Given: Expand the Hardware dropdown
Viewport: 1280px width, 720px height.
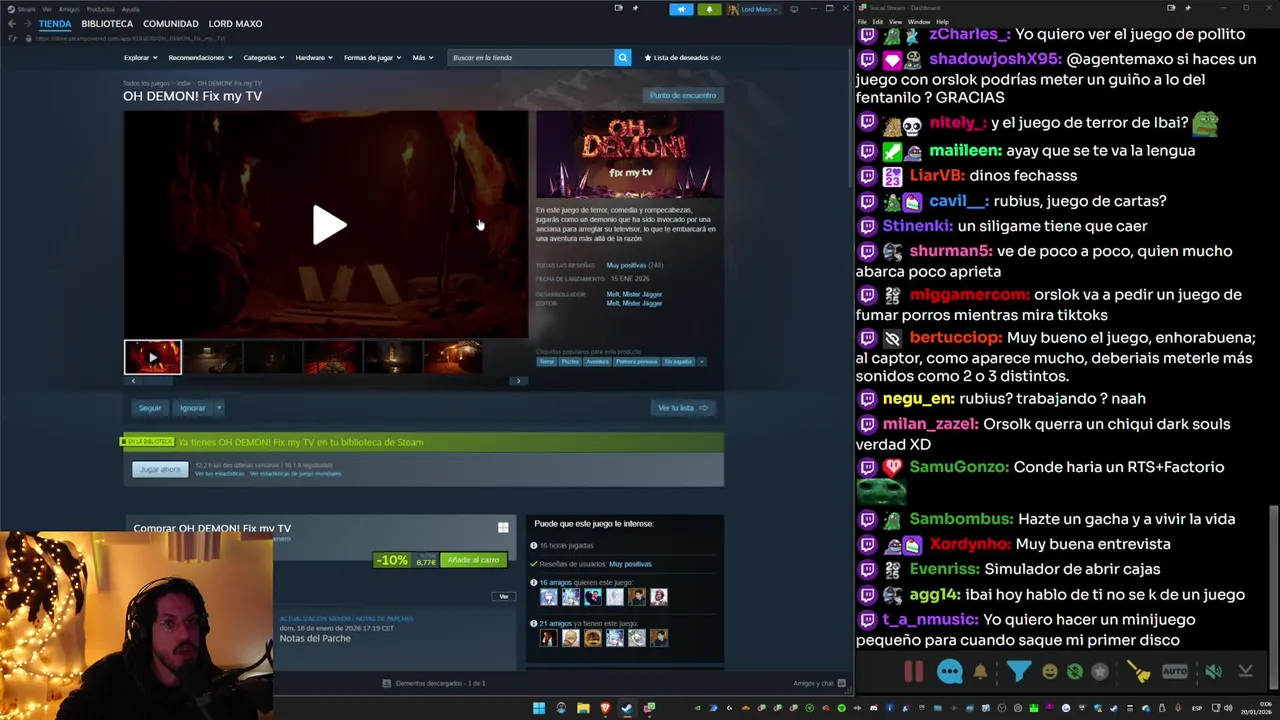Looking at the screenshot, I should (314, 58).
